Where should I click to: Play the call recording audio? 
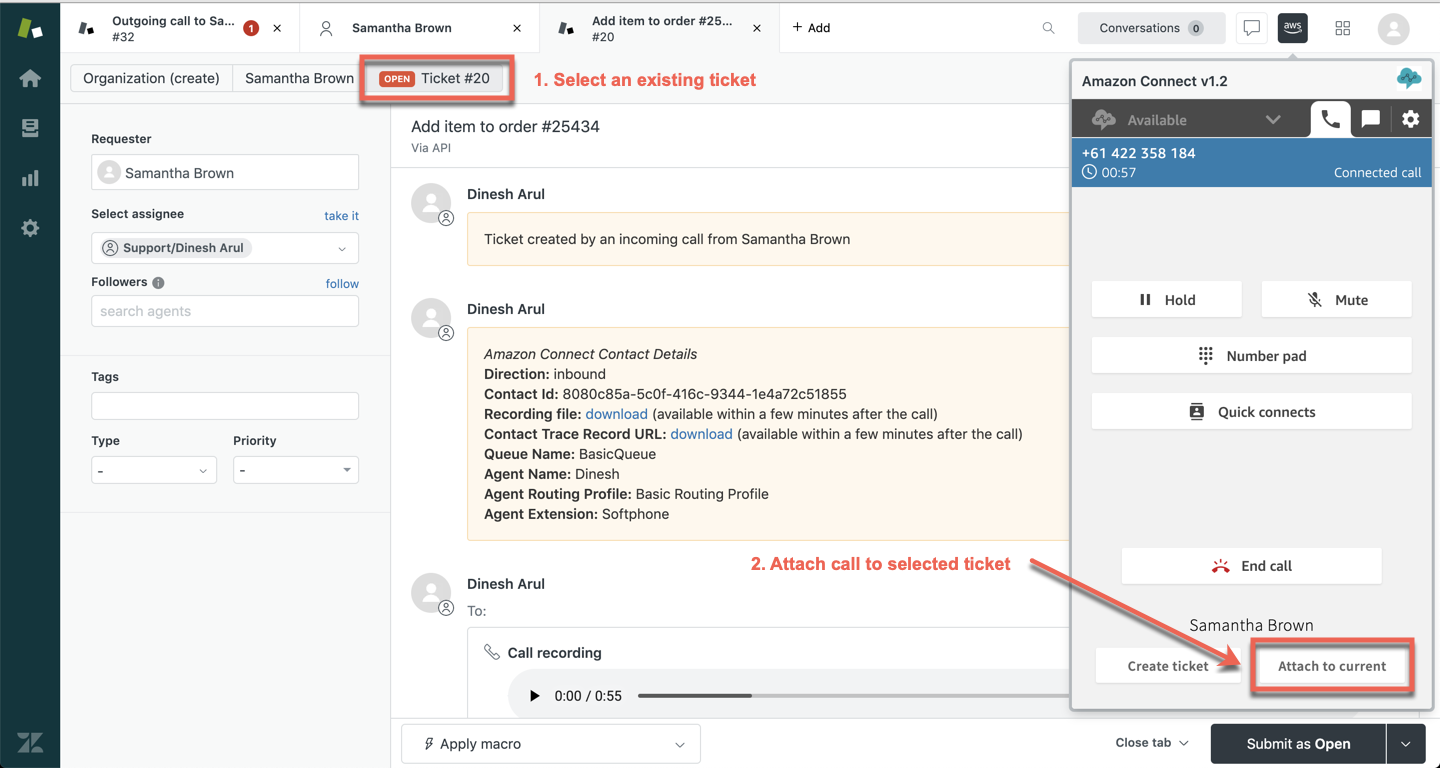click(x=534, y=696)
